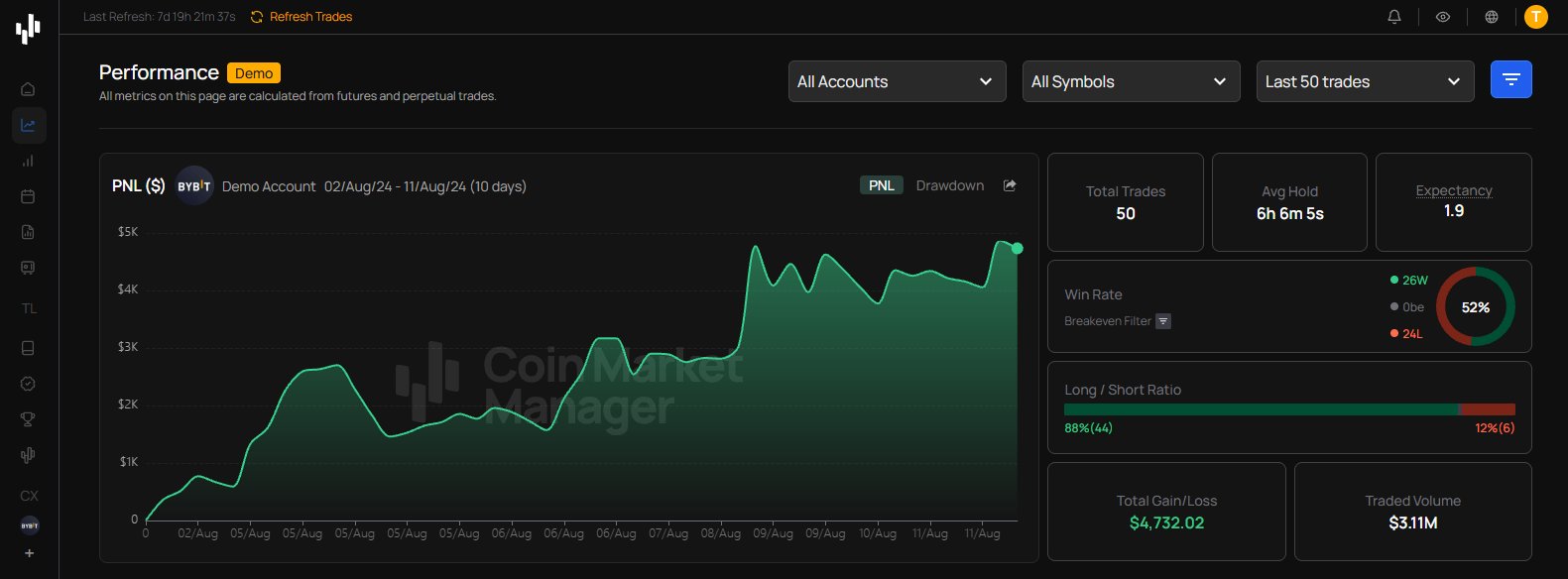Click the Total Gain/Loss $4,732.02 value

click(x=1166, y=522)
